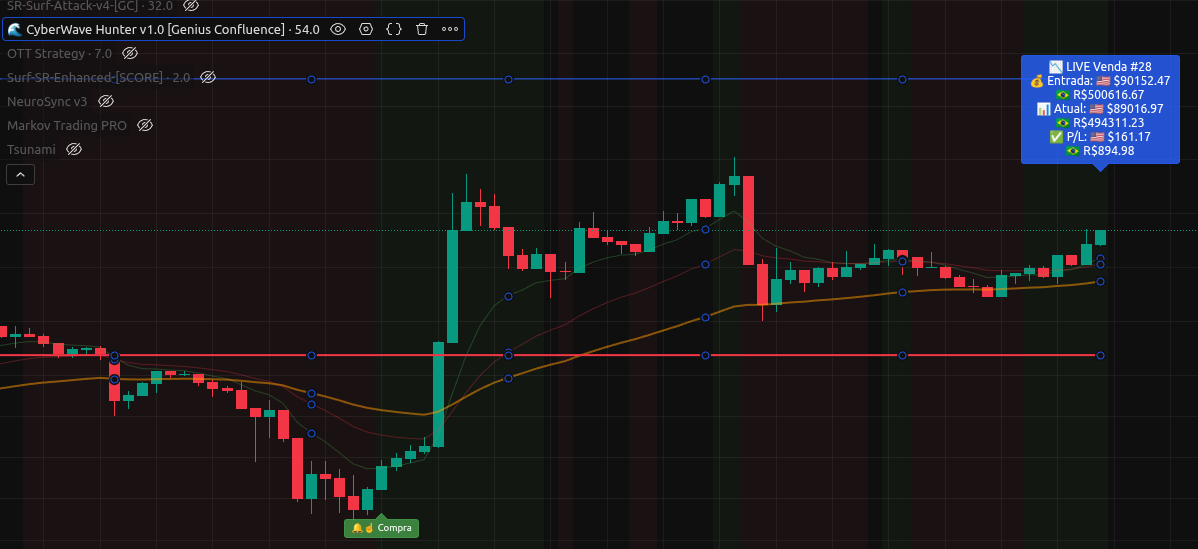Select the CyberWave Hunter v1.0 indicator title
This screenshot has width=1198, height=549.
pyautogui.click(x=155, y=29)
